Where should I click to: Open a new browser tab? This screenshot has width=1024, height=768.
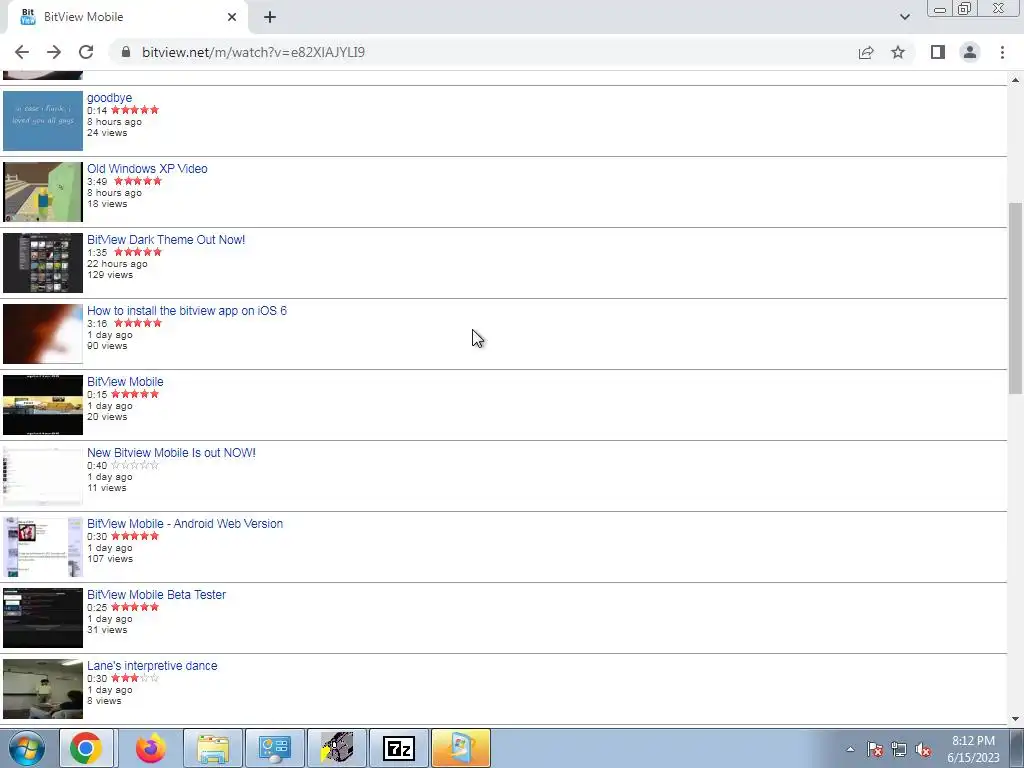(270, 17)
